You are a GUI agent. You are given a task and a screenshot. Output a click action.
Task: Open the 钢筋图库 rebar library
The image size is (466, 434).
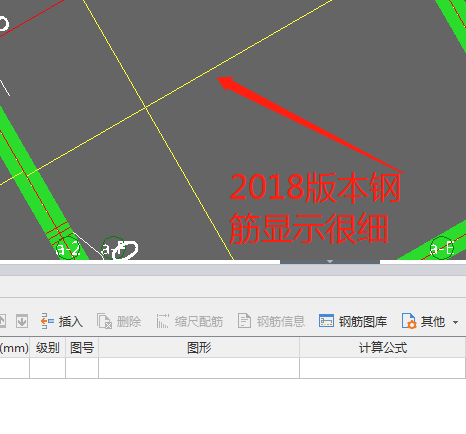pyautogui.click(x=353, y=321)
